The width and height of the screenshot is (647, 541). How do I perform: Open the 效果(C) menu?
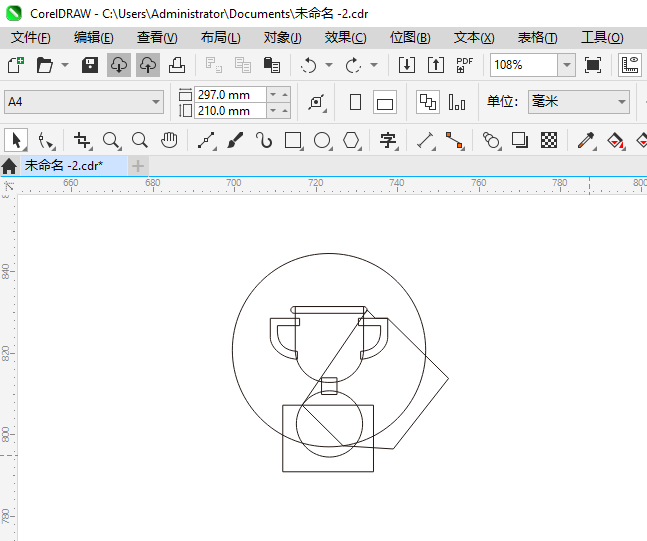[x=345, y=37]
